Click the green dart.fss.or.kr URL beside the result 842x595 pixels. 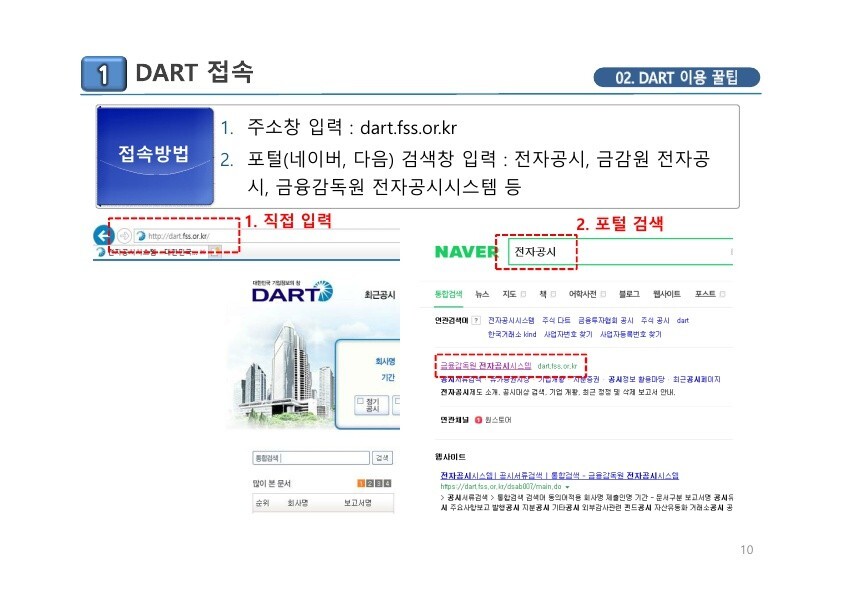coord(557,366)
